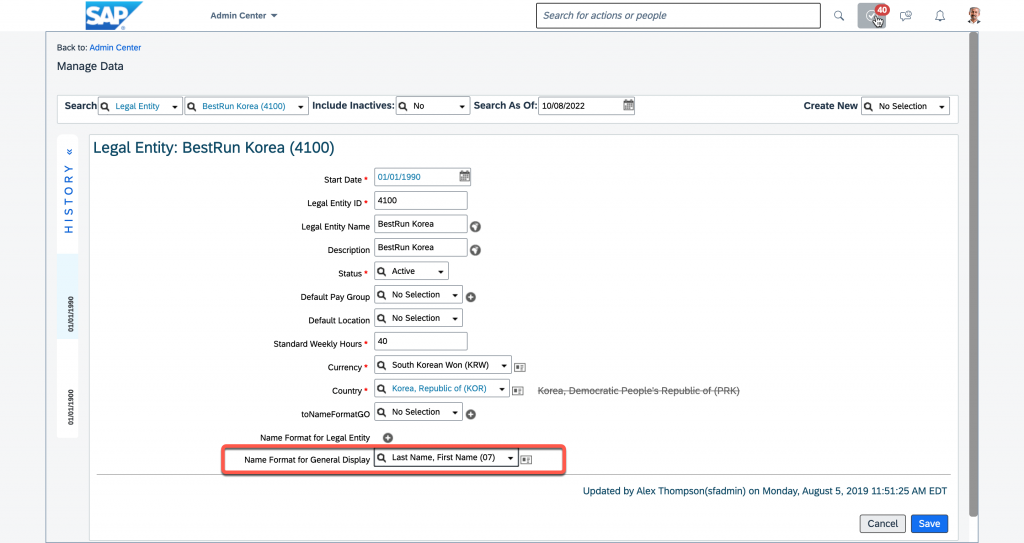Viewport: 1024px width, 543px height.
Task: Click the Description field
Action: [x=421, y=248]
